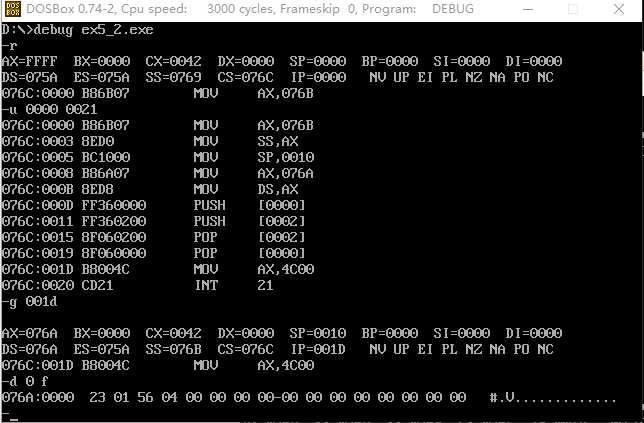The height and width of the screenshot is (423, 644).
Task: Minimize the DOSBox window
Action: click(x=528, y=9)
